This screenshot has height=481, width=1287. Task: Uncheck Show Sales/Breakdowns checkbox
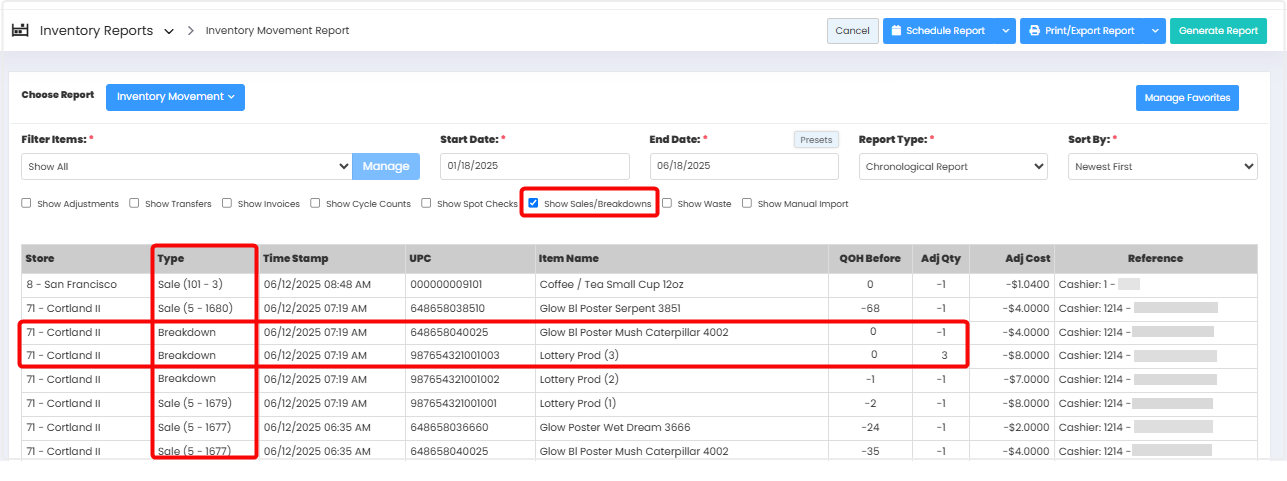[x=533, y=204]
